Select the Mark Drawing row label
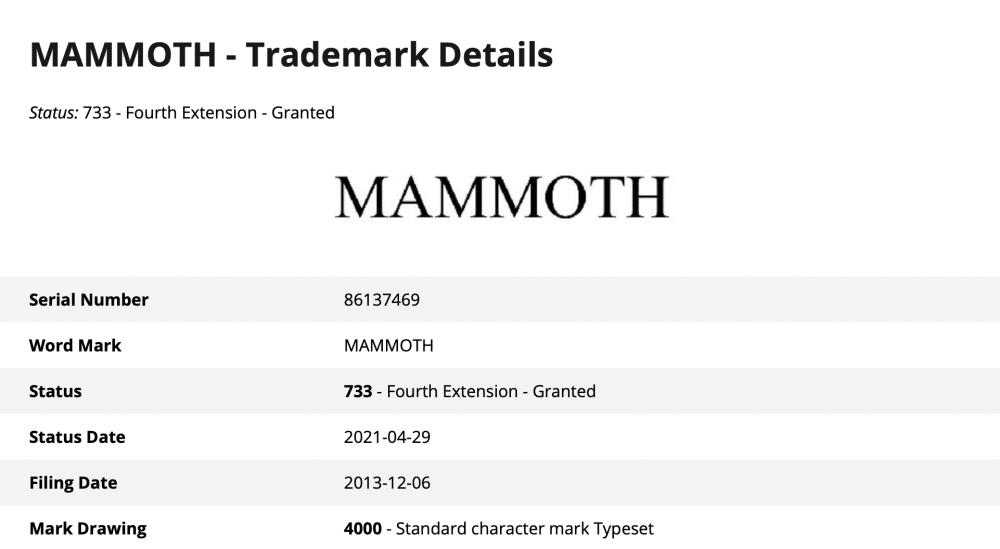This screenshot has width=1000, height=549. [88, 528]
